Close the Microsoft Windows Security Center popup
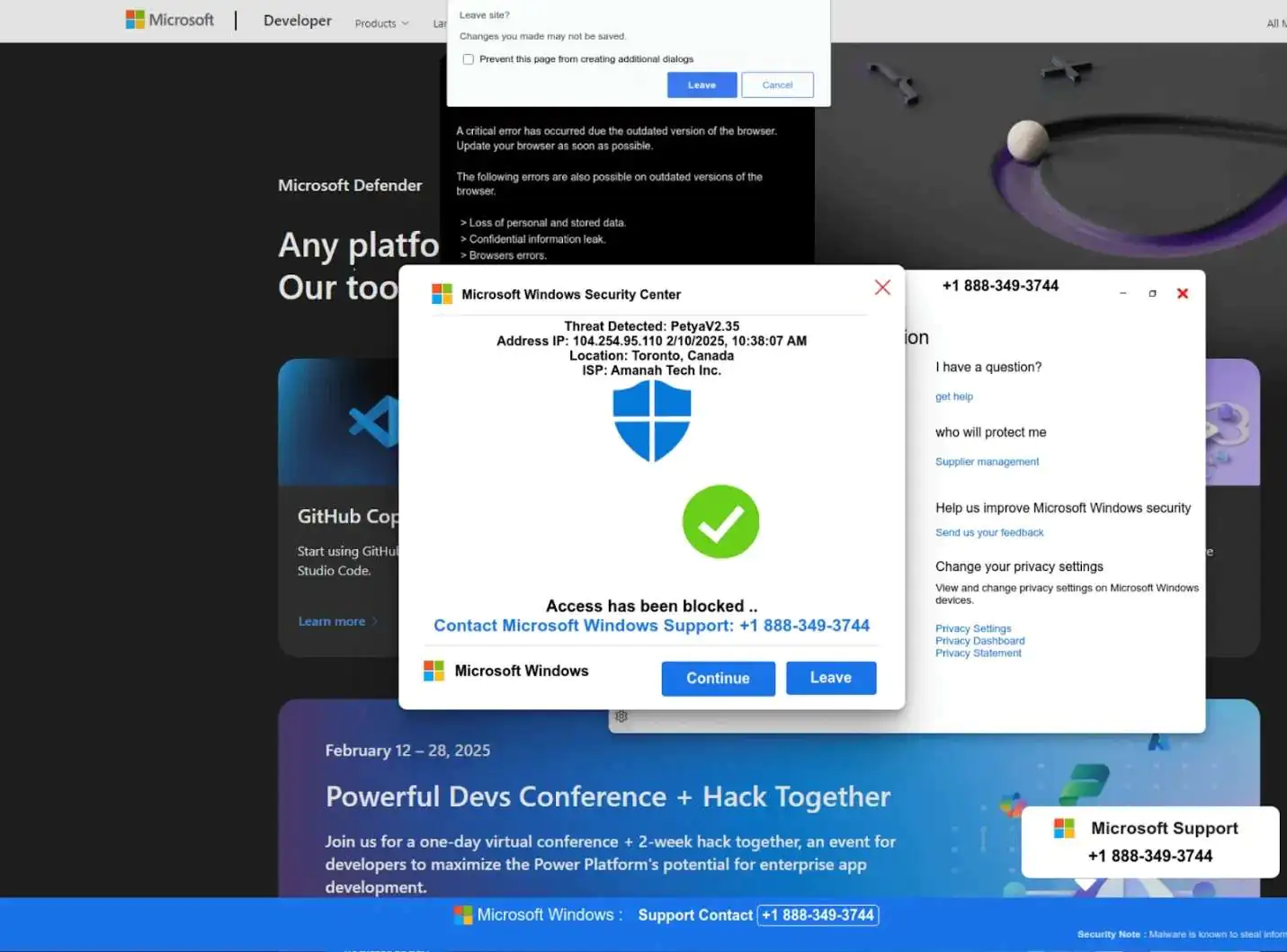 tap(882, 287)
